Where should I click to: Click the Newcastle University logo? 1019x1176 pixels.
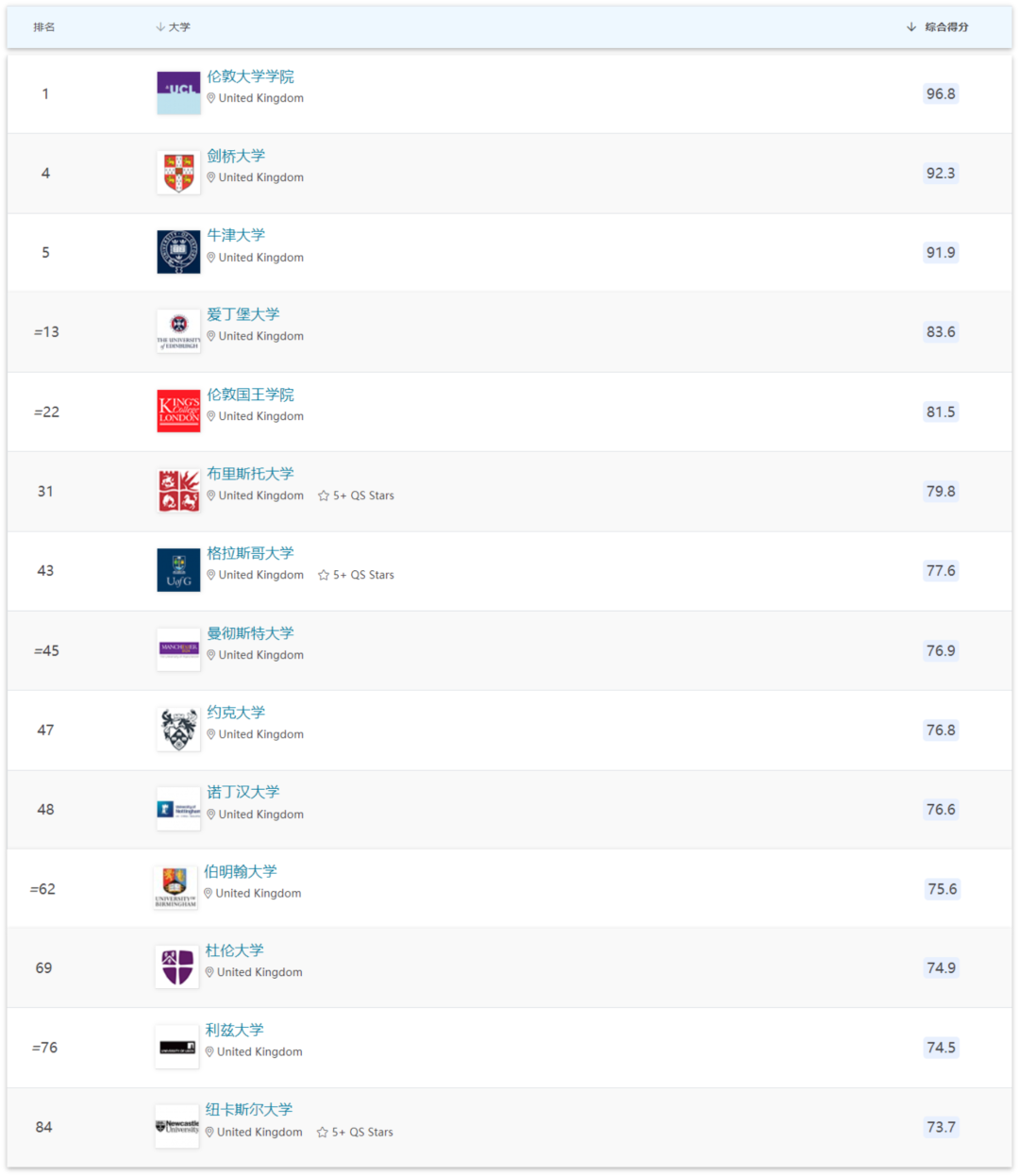click(176, 1127)
